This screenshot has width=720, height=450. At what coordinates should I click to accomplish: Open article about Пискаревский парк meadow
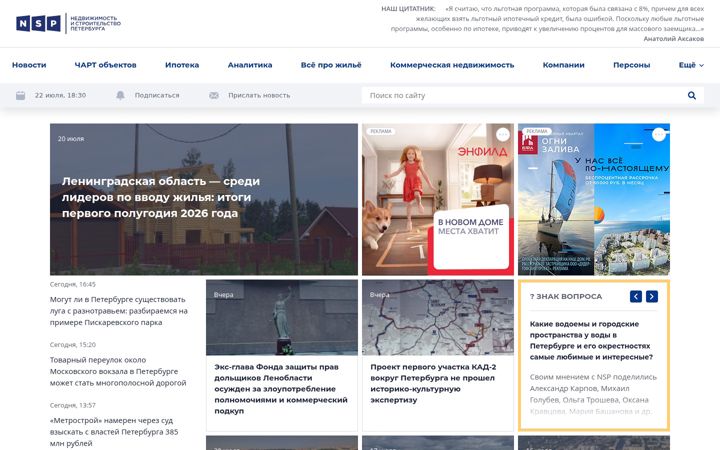tap(119, 311)
